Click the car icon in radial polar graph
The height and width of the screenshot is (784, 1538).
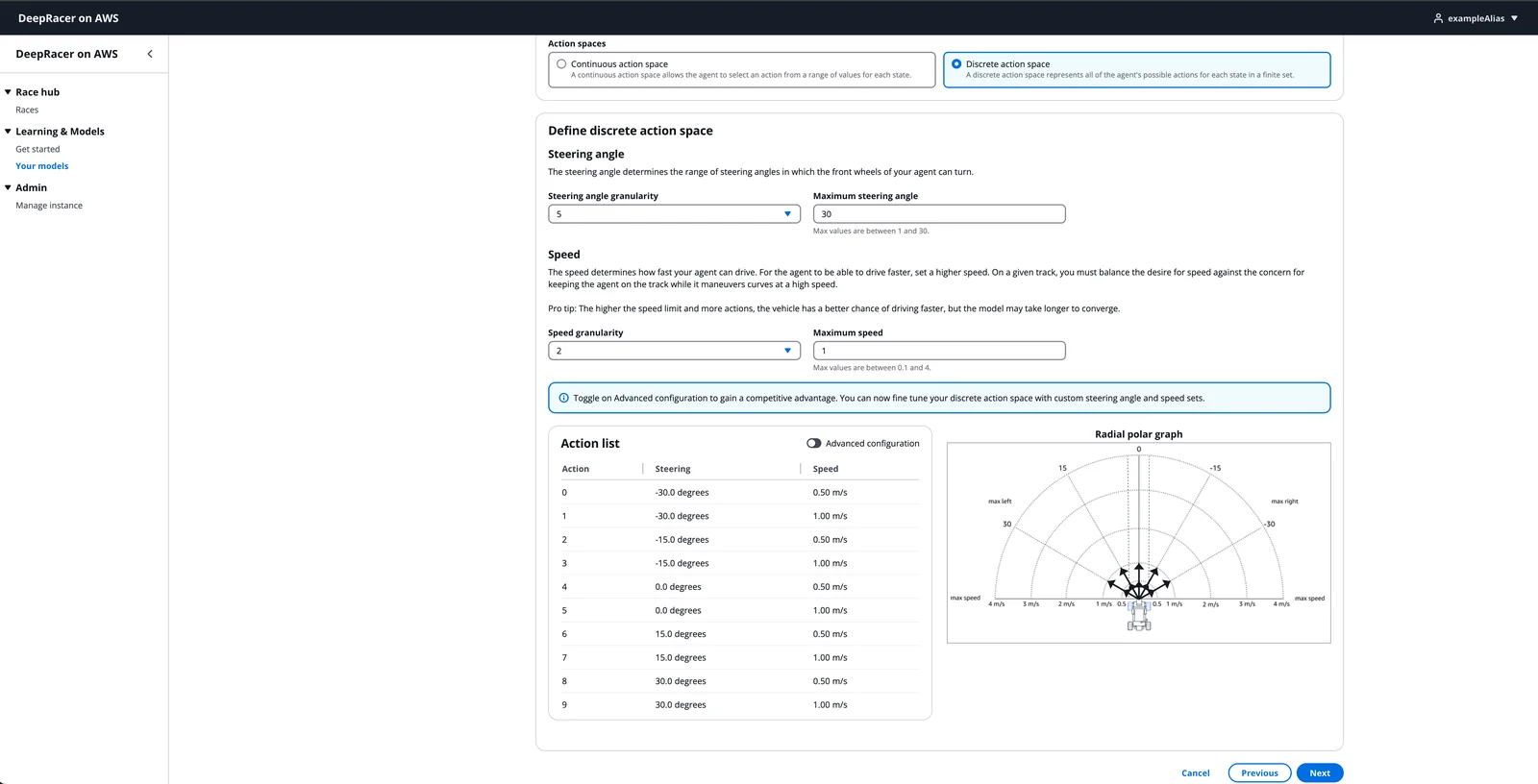click(x=1139, y=616)
